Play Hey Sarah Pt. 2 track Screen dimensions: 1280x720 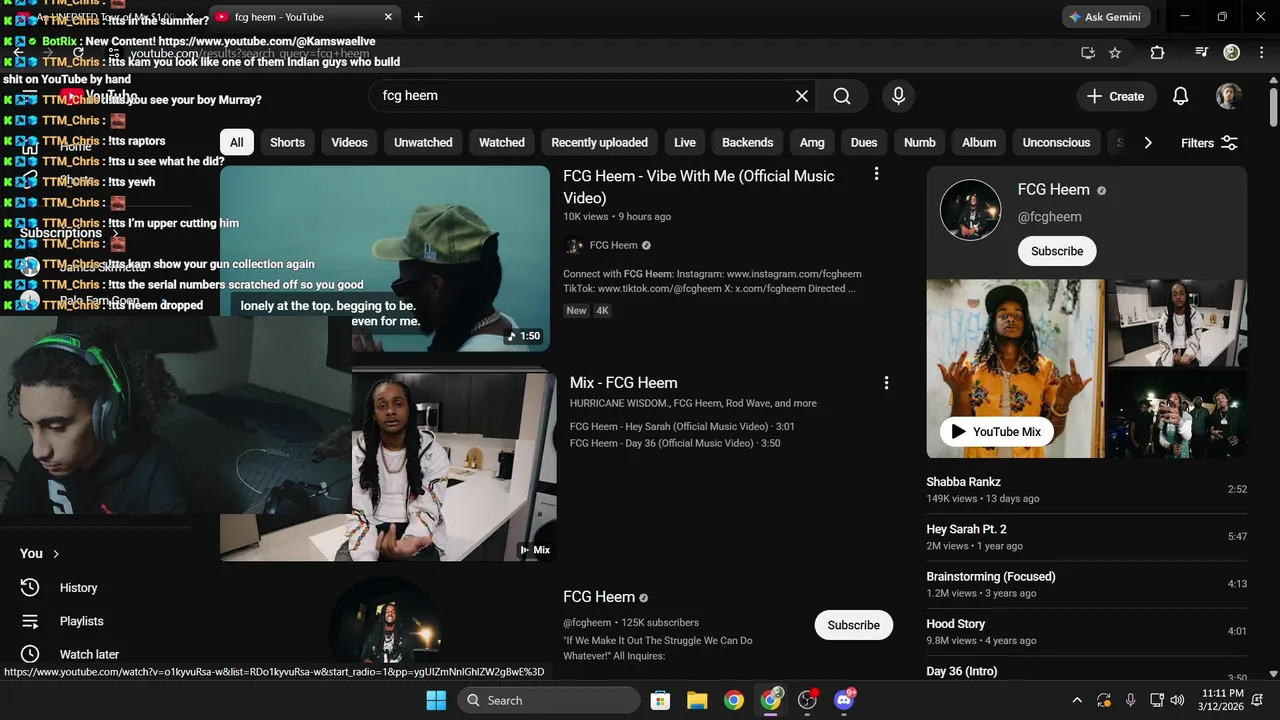1086,537
